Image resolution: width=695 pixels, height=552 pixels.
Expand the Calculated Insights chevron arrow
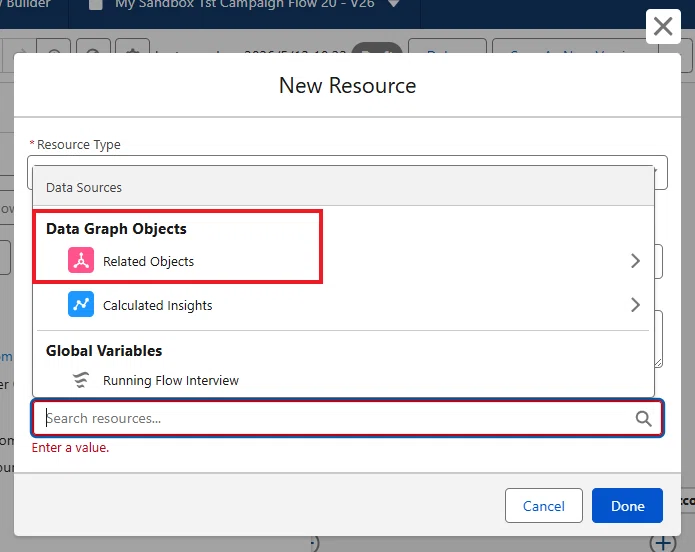pos(635,305)
